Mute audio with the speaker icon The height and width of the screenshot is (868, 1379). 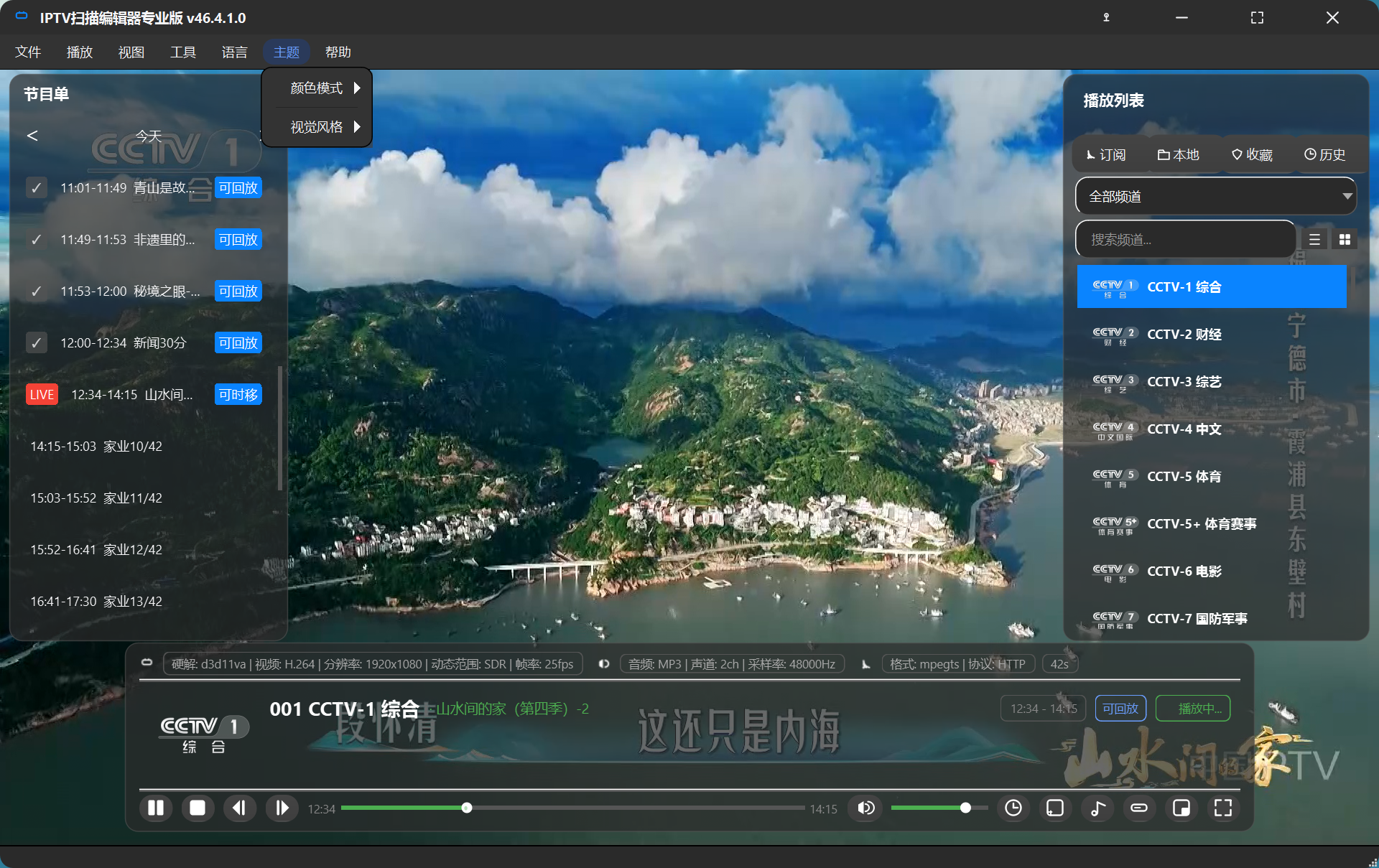pos(865,808)
